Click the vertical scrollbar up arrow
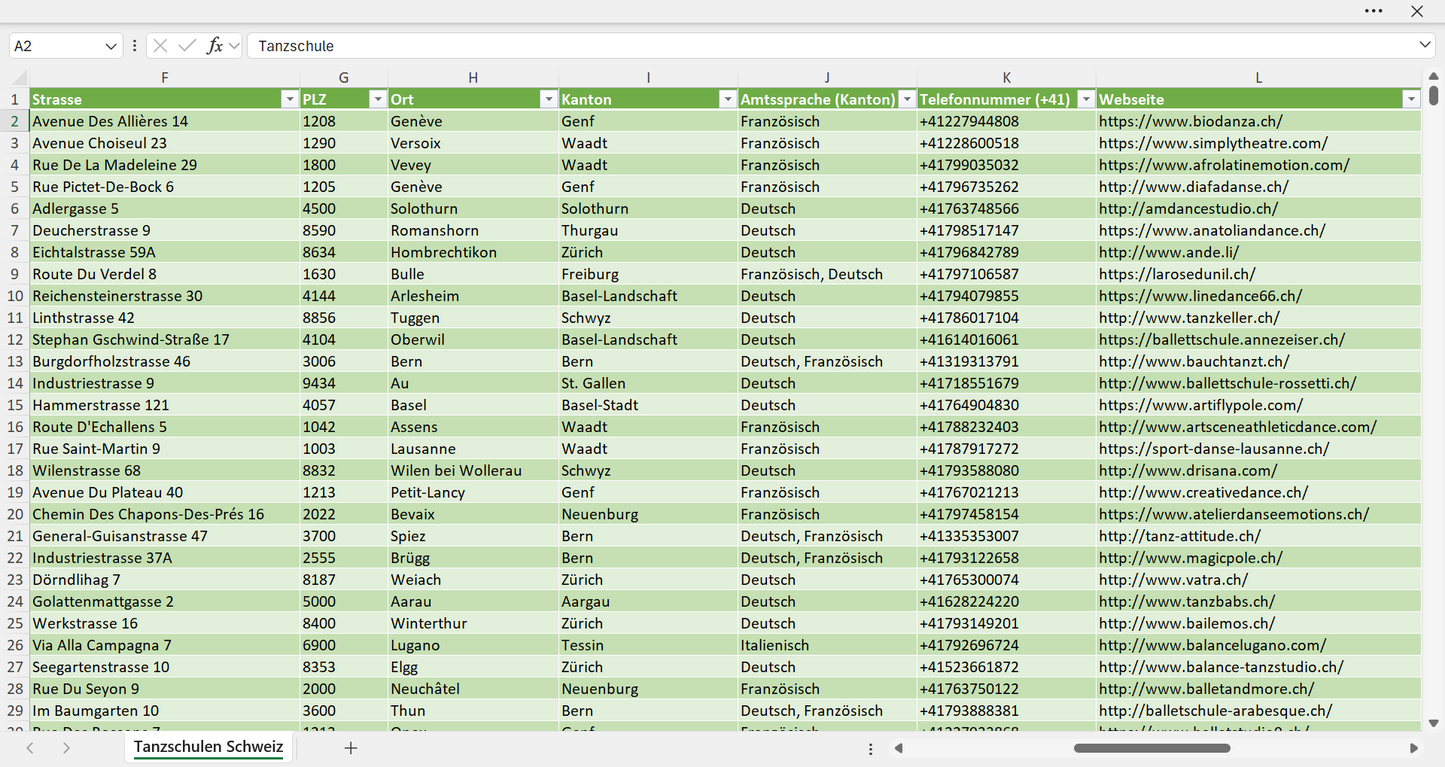The height and width of the screenshot is (767, 1445). (1433, 77)
